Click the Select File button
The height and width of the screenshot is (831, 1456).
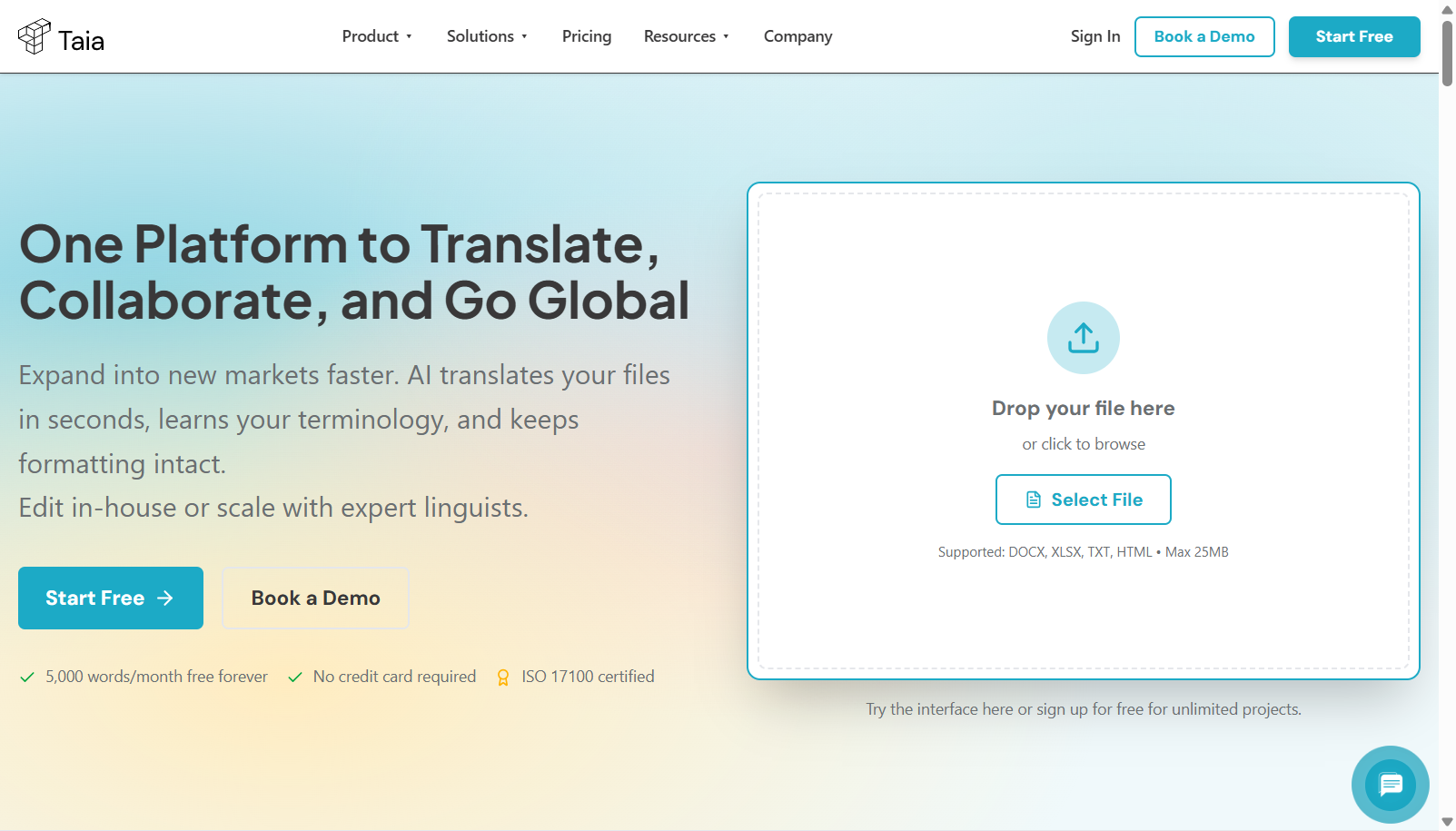coord(1083,500)
